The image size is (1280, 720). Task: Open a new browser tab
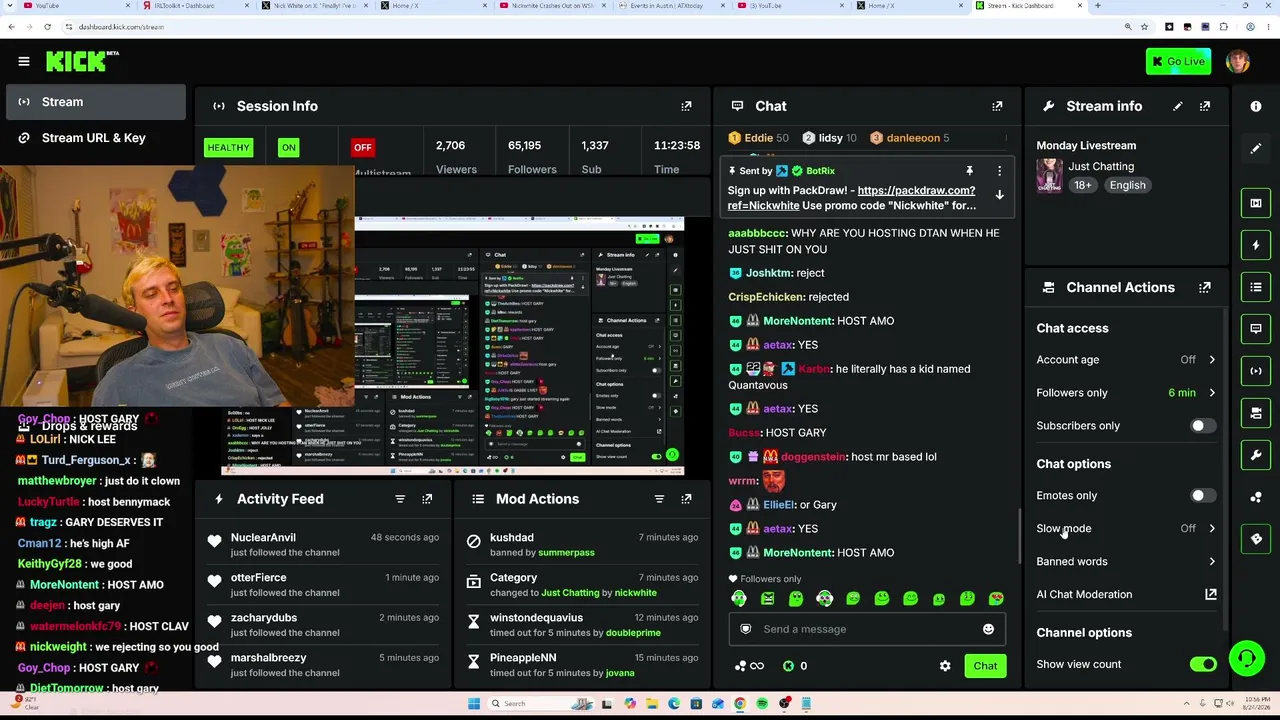click(x=1098, y=6)
